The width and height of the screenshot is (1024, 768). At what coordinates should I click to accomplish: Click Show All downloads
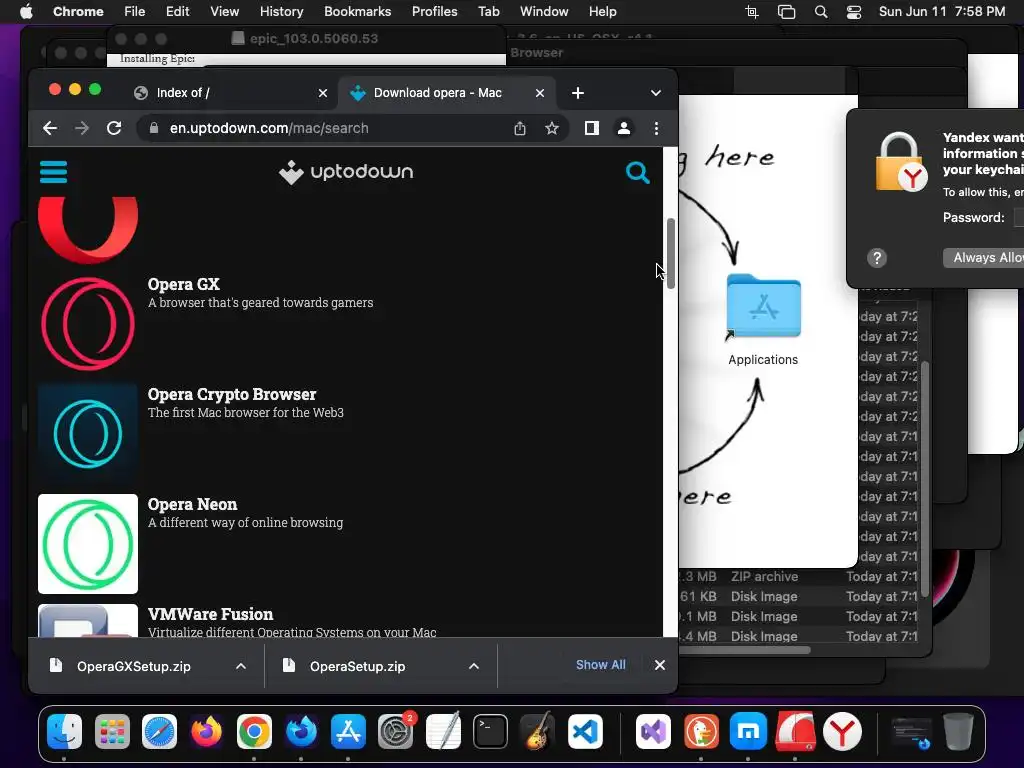click(601, 665)
